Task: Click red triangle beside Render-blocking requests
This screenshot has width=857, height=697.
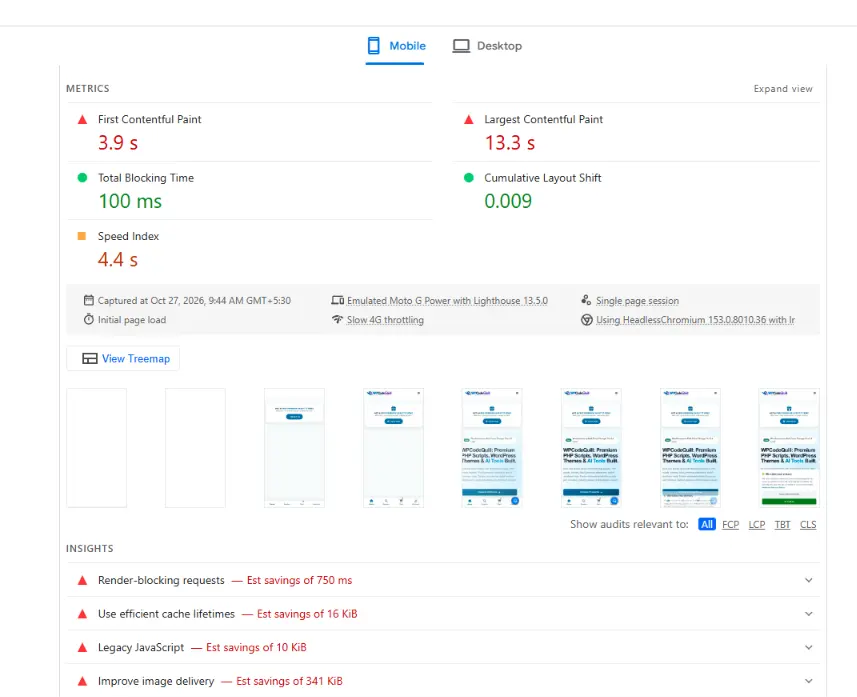Action: 83,581
